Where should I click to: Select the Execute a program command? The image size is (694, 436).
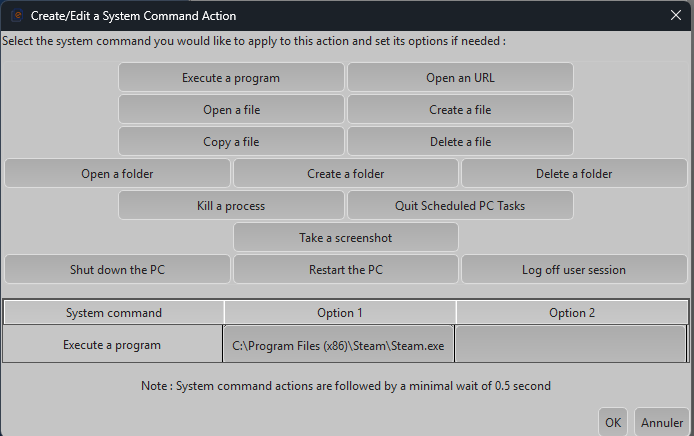pos(231,78)
